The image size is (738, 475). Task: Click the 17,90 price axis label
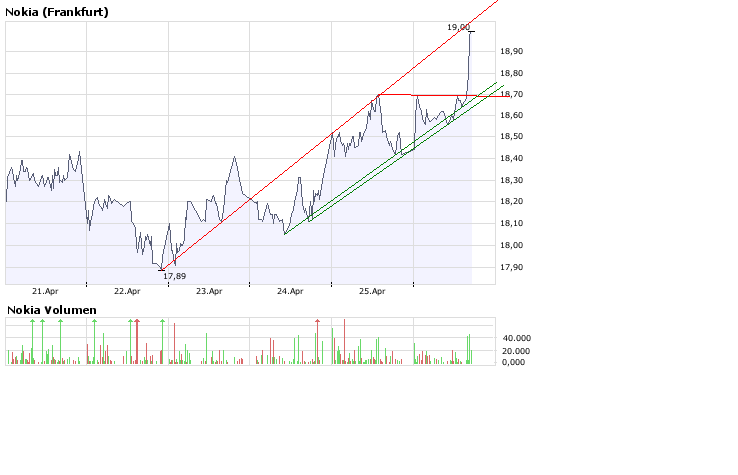coord(512,267)
